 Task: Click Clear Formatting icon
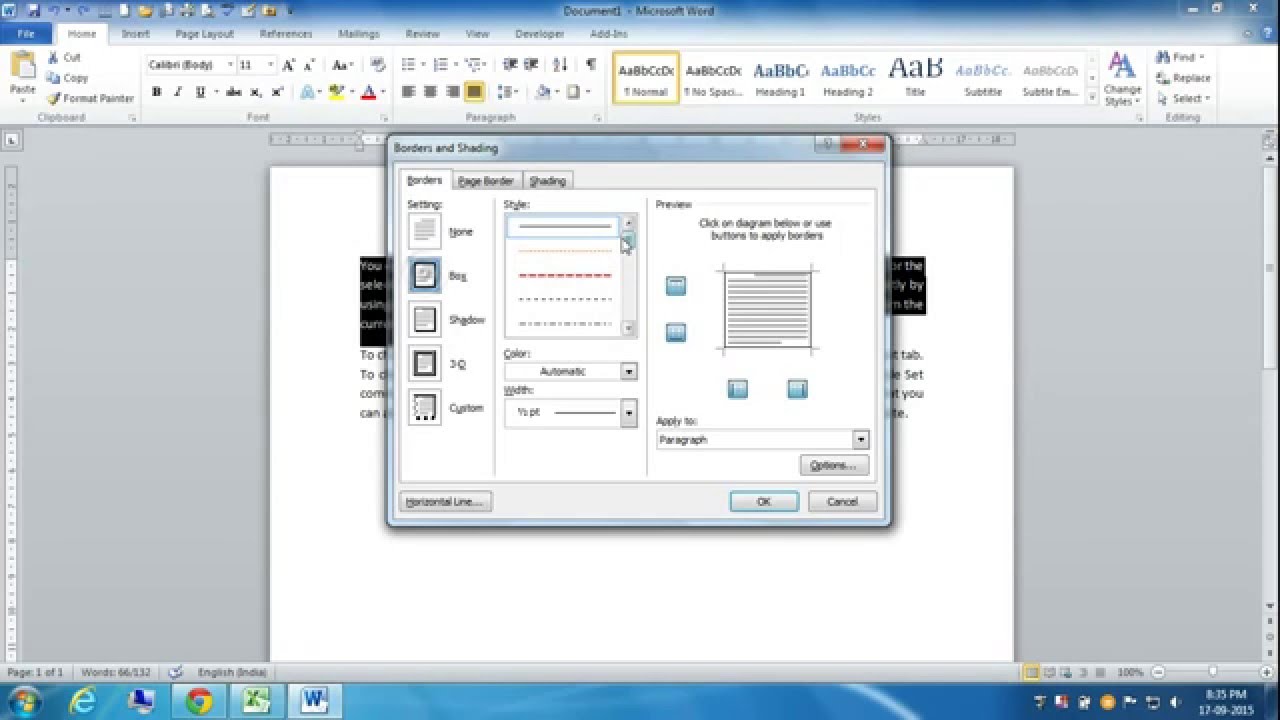pos(377,65)
